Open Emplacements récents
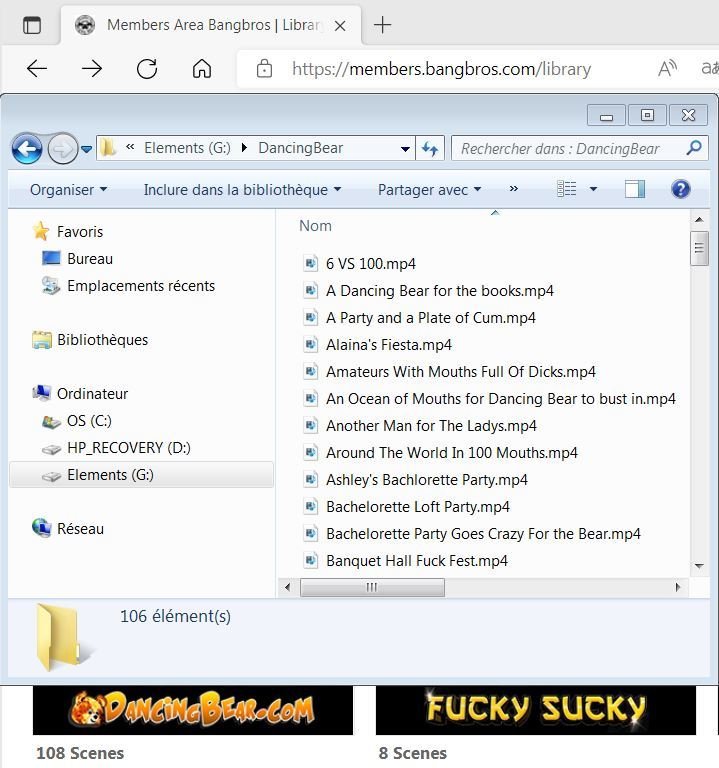The image size is (719, 768). point(141,286)
